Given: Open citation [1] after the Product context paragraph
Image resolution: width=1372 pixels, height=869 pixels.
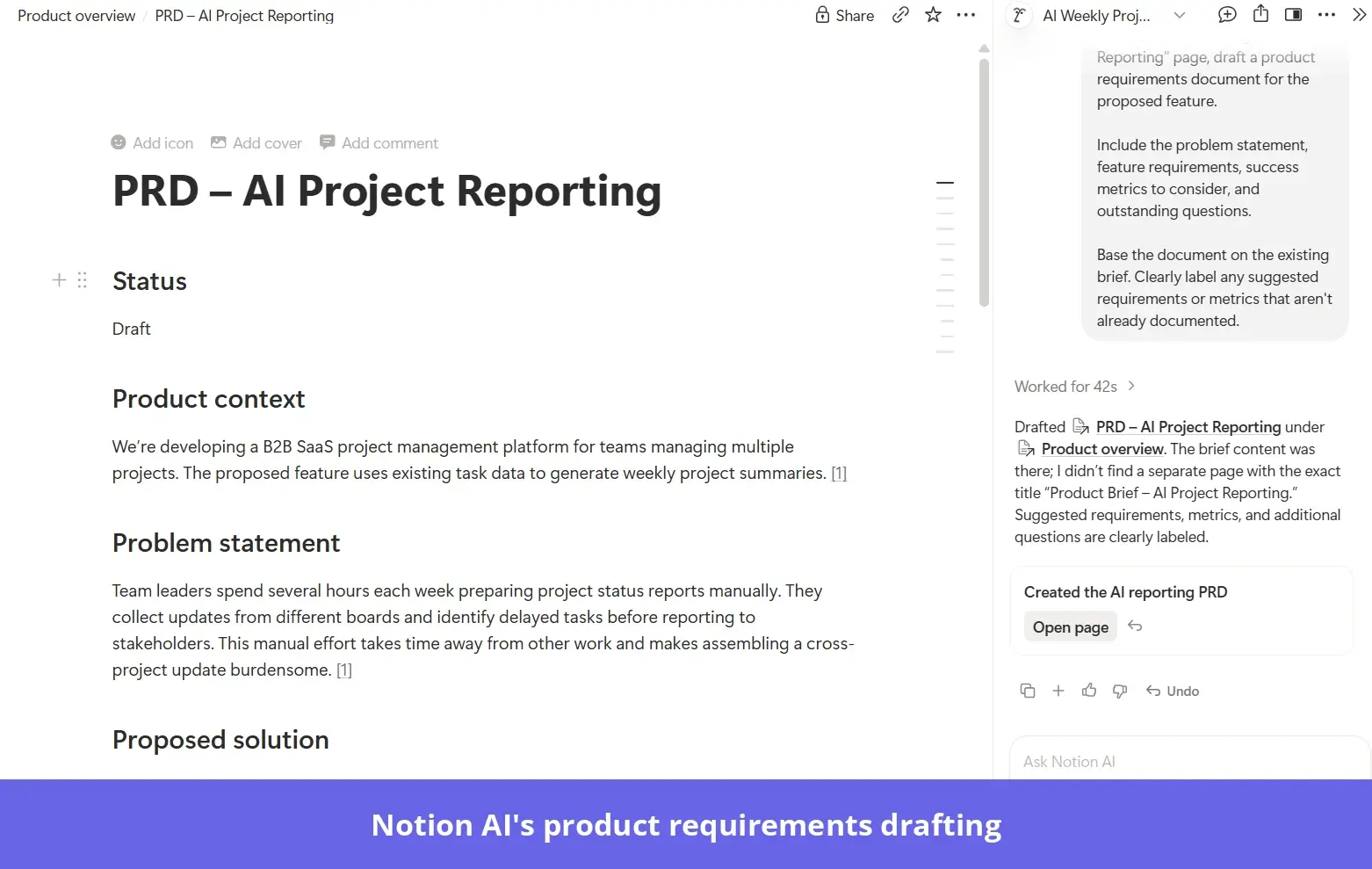Looking at the screenshot, I should click(x=839, y=474).
